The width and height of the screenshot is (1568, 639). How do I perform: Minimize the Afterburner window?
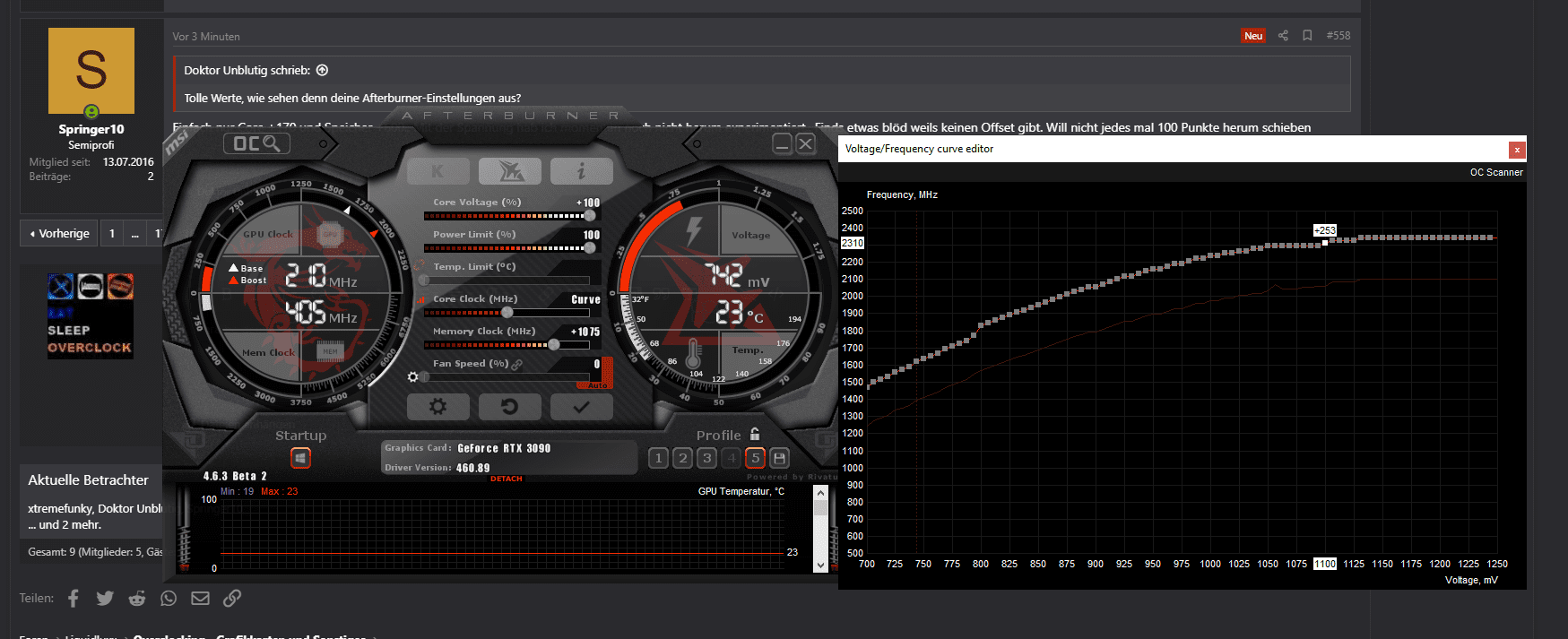[783, 144]
